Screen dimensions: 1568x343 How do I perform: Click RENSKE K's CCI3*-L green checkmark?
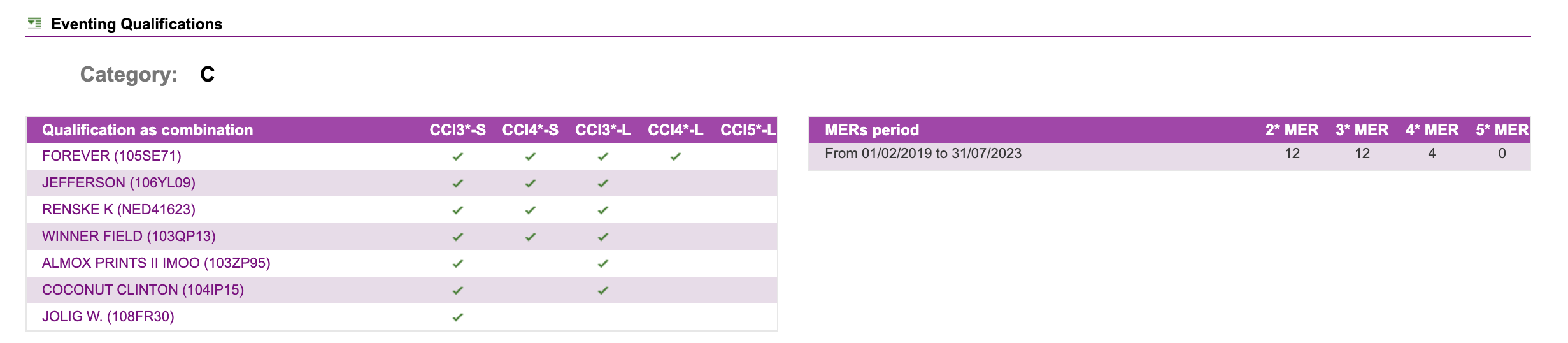click(x=603, y=210)
